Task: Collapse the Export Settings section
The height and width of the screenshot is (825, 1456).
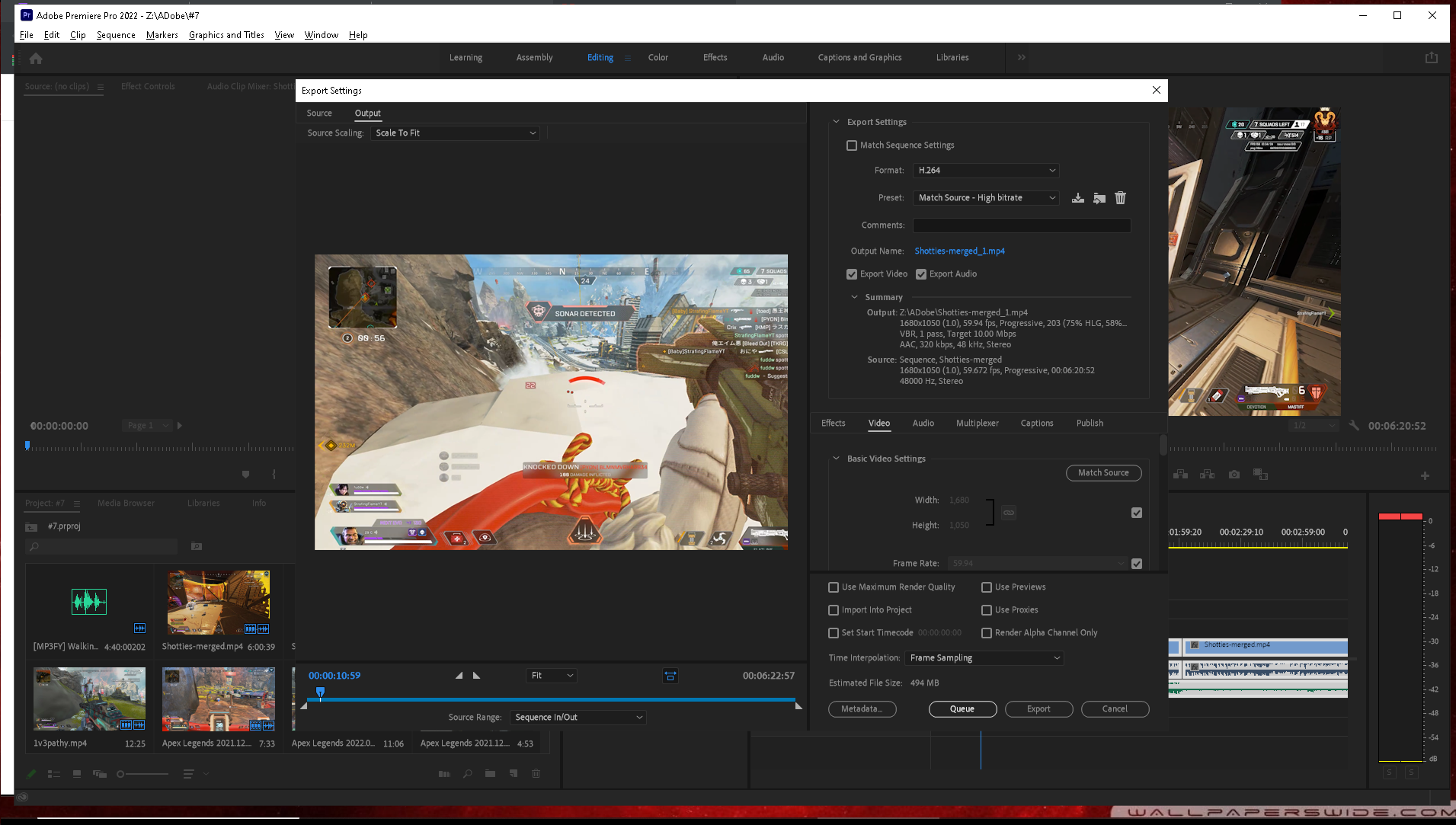Action: click(x=836, y=122)
